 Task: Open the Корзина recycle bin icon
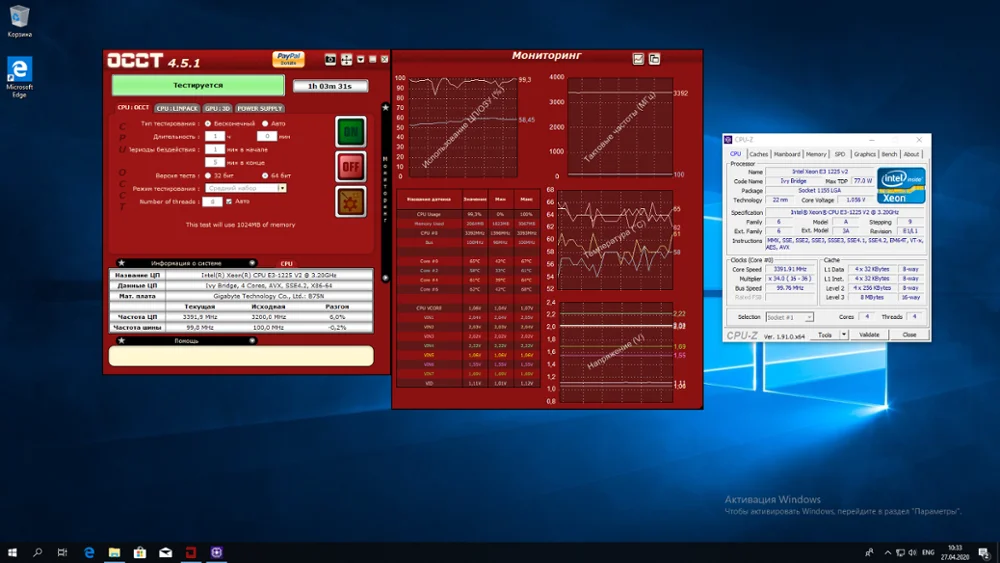(x=19, y=21)
